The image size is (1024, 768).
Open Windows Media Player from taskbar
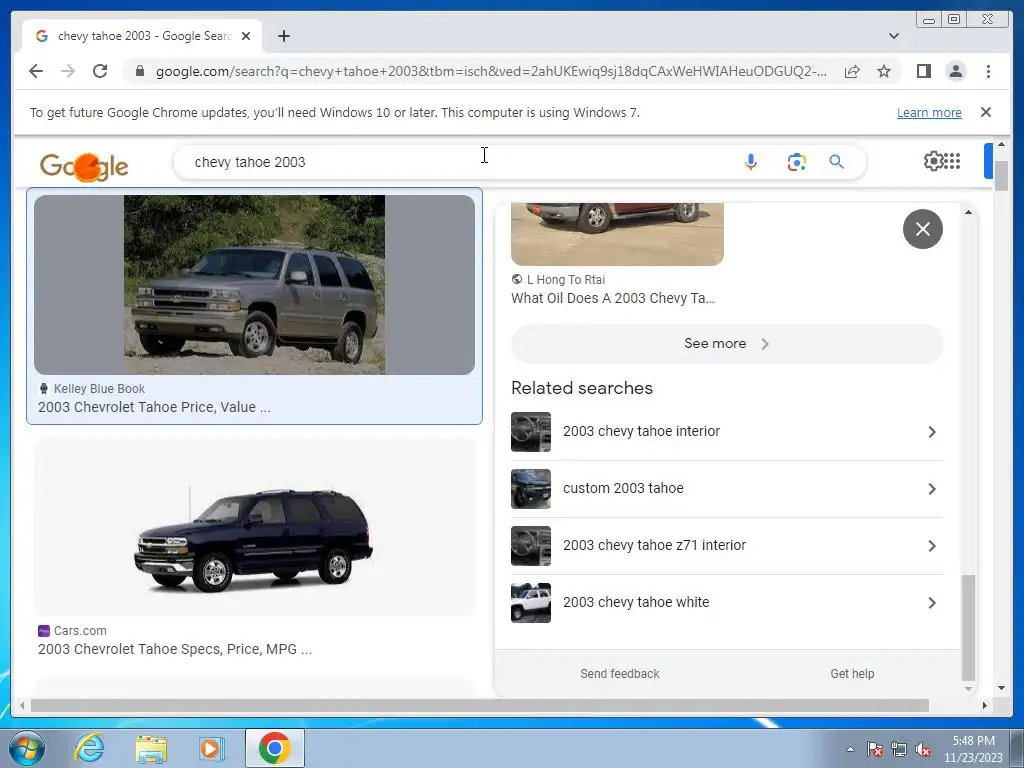[x=212, y=748]
